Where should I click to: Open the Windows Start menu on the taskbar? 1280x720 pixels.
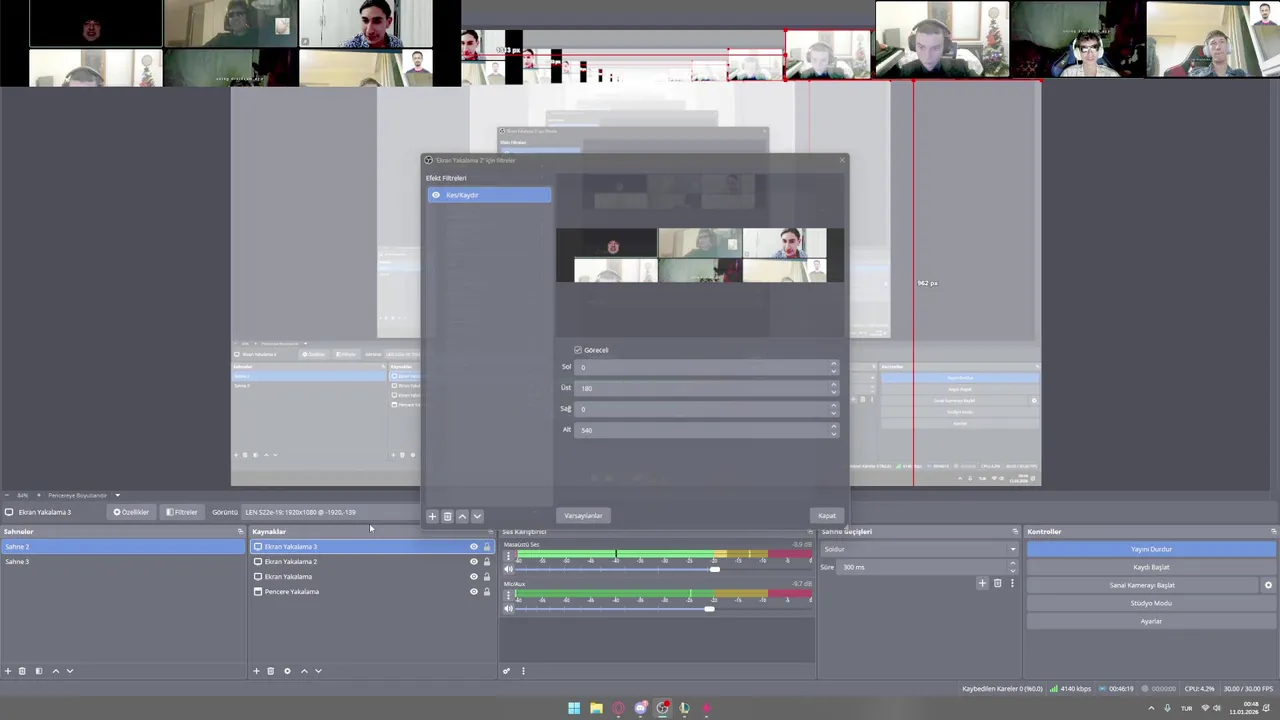coord(574,708)
